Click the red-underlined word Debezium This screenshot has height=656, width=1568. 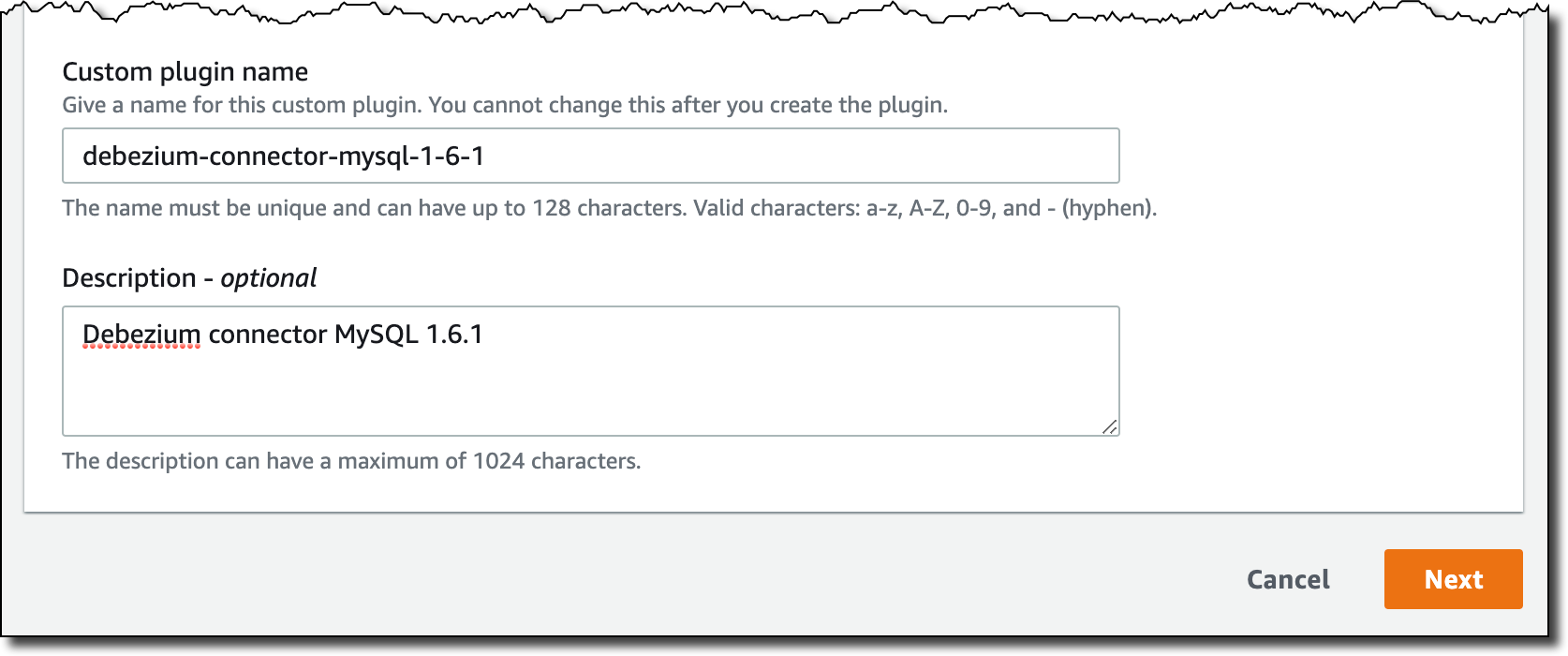141,335
